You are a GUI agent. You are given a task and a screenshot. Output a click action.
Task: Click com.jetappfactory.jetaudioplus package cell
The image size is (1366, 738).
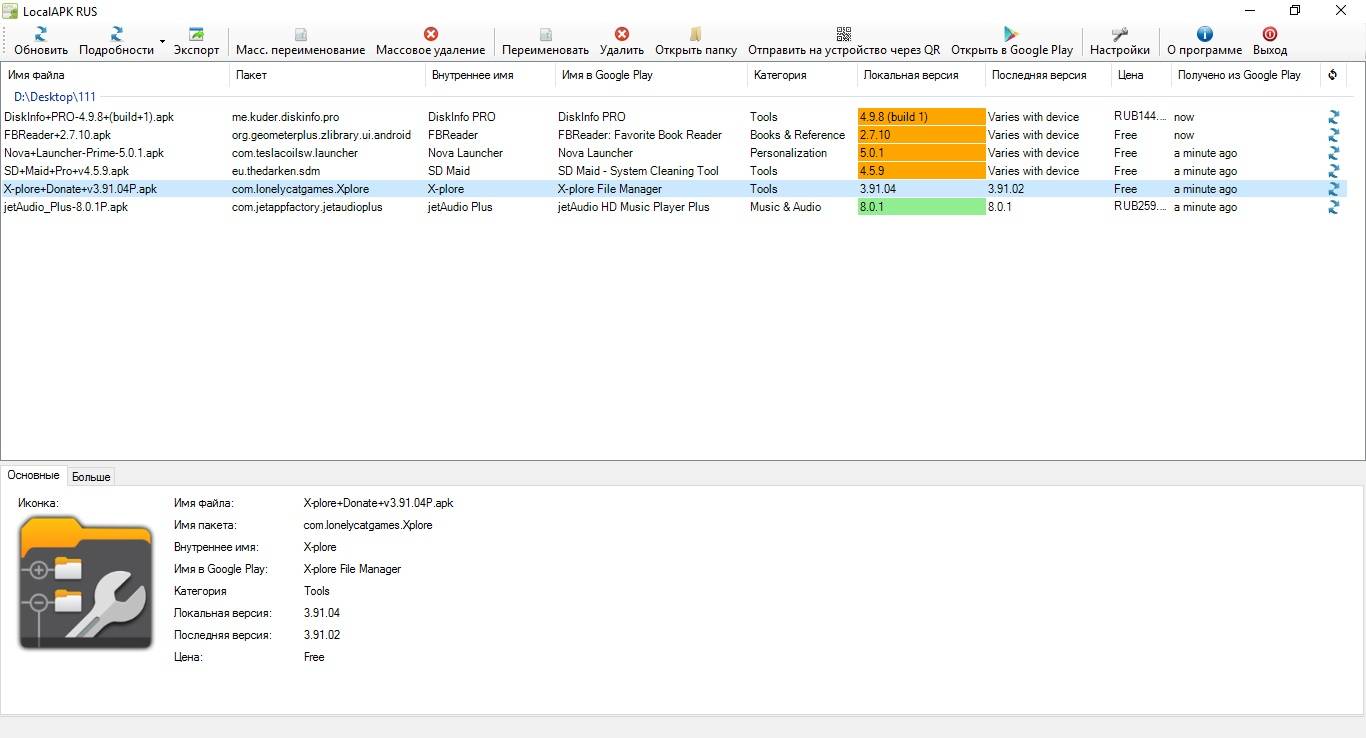pos(307,207)
